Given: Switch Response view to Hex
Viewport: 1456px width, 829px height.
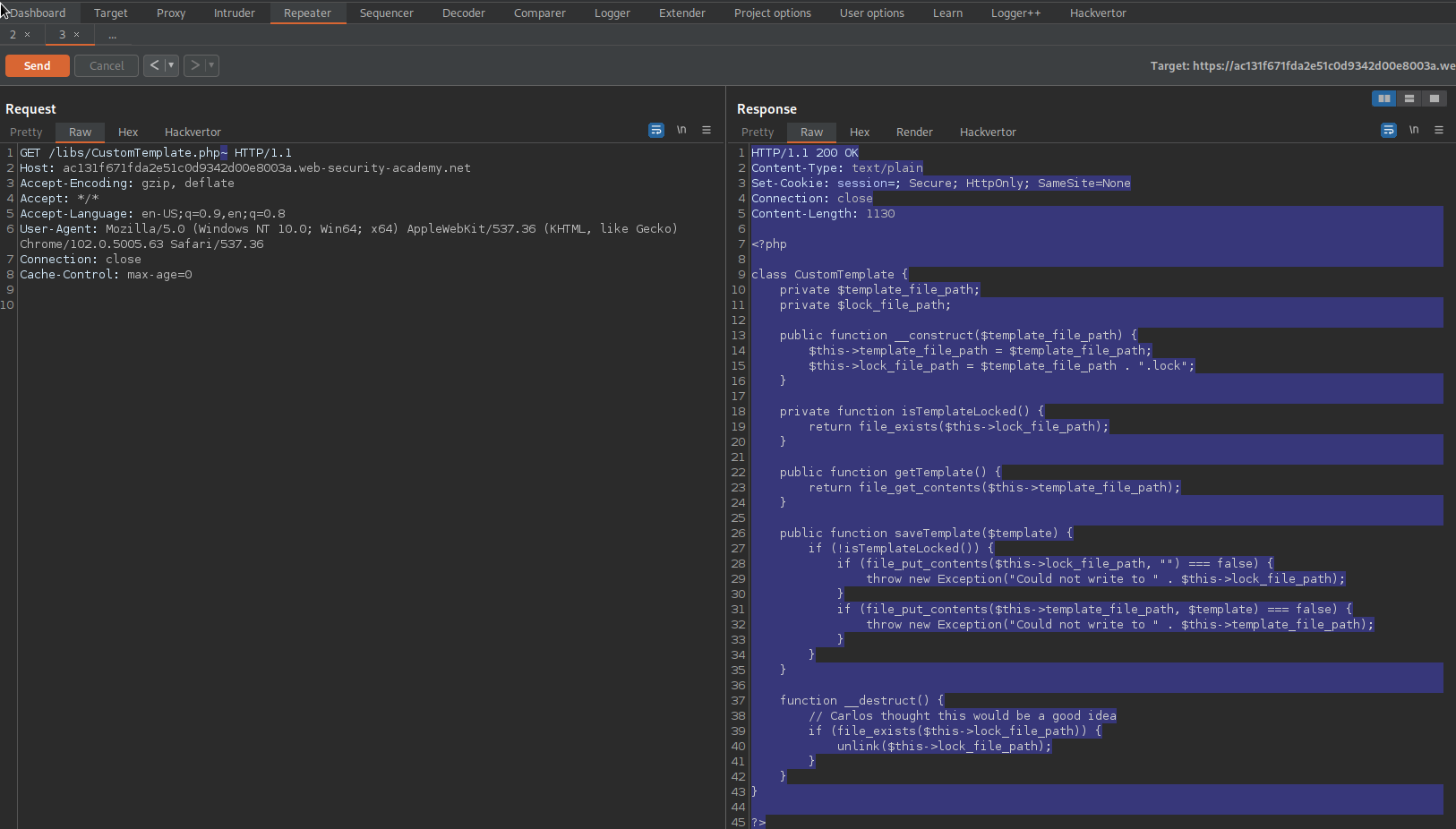Looking at the screenshot, I should click(860, 132).
